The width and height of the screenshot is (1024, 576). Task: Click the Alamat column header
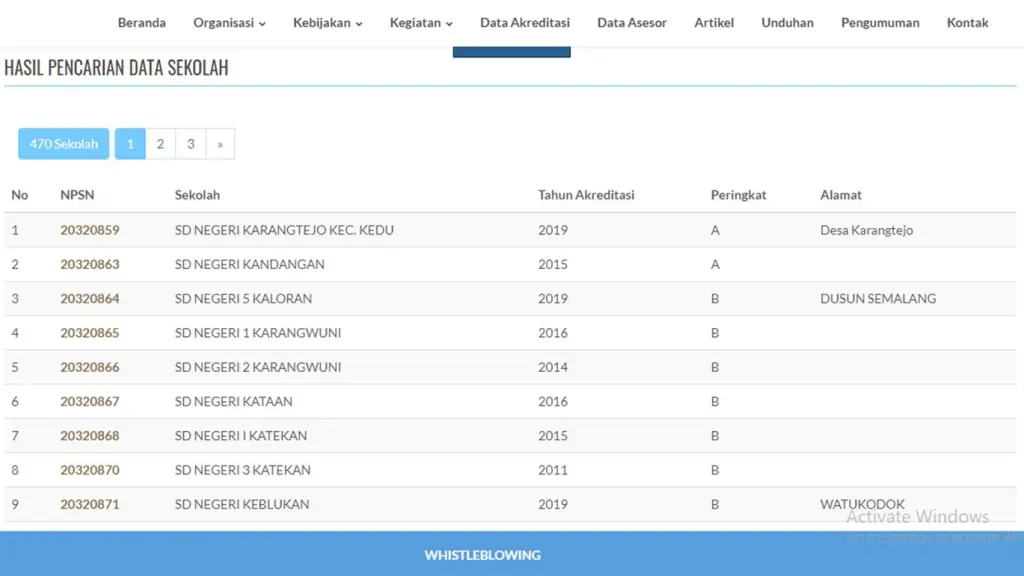pos(840,195)
